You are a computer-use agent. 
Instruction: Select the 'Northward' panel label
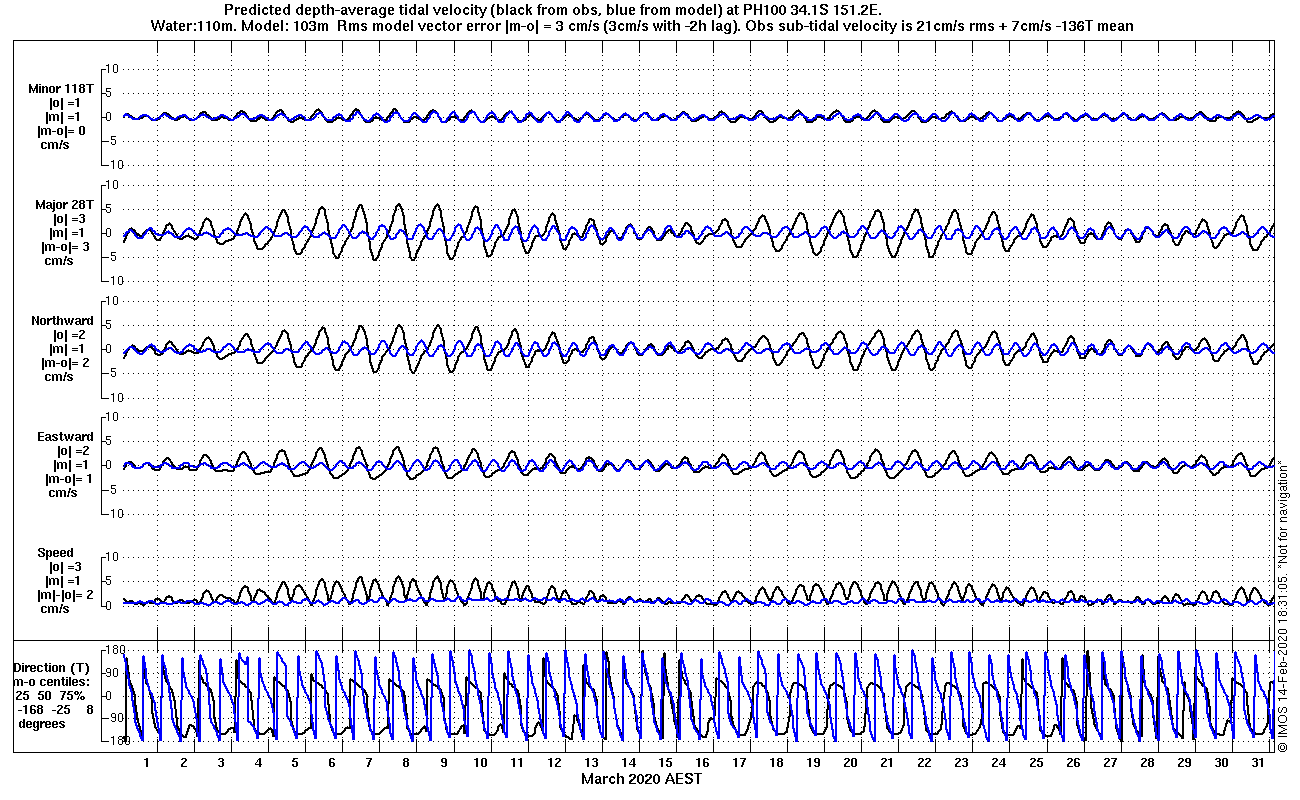(62, 321)
